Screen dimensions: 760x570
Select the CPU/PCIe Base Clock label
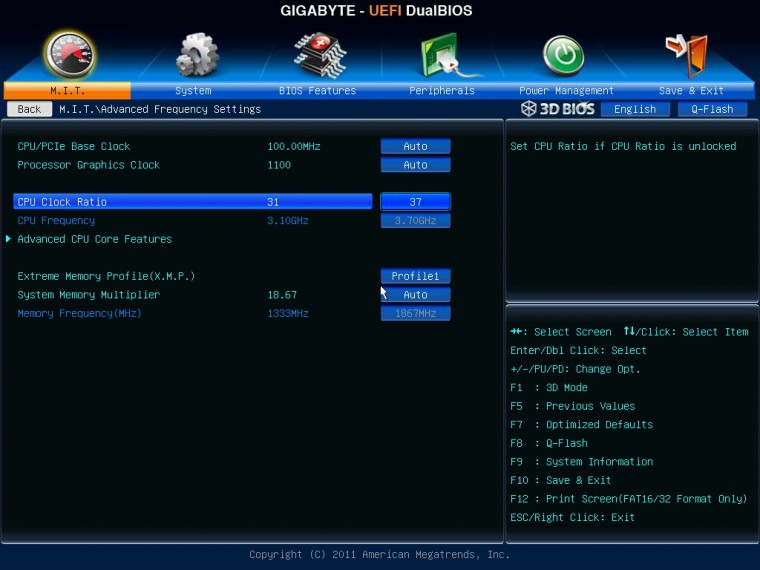click(74, 146)
